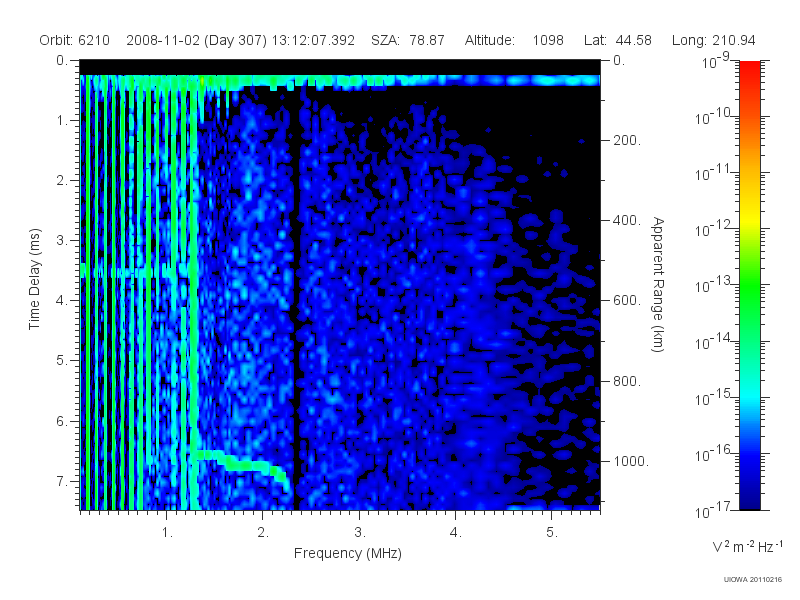Click the '10⁻¹⁰' color scale label

(x=713, y=116)
